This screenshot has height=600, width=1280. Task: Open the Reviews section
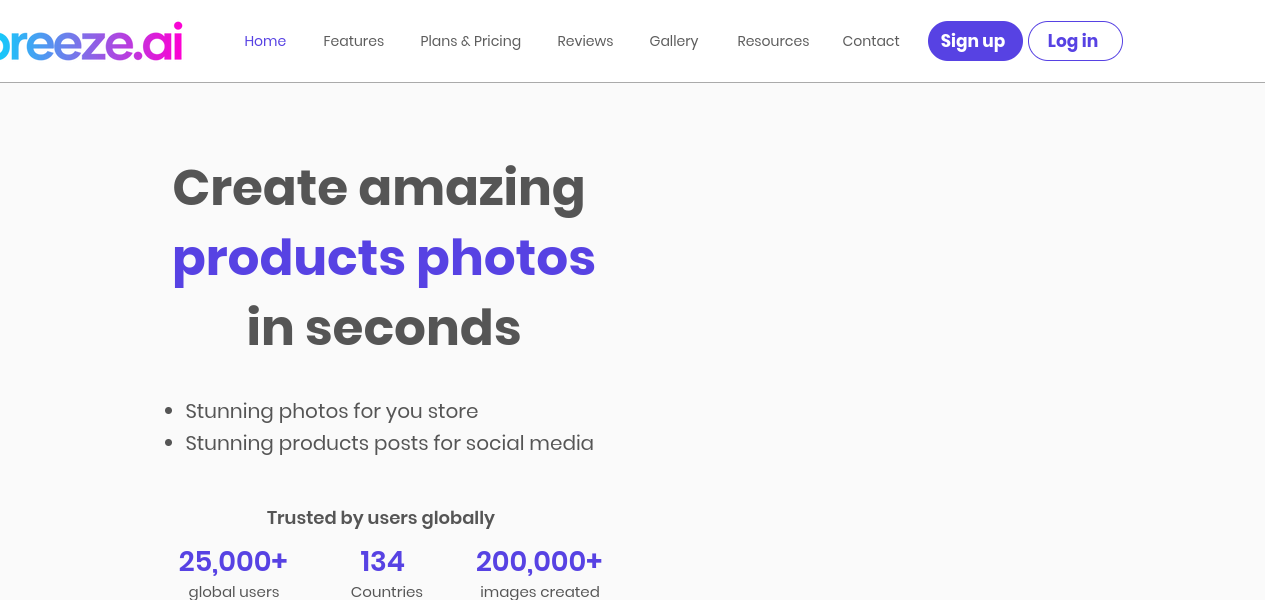pyautogui.click(x=585, y=41)
